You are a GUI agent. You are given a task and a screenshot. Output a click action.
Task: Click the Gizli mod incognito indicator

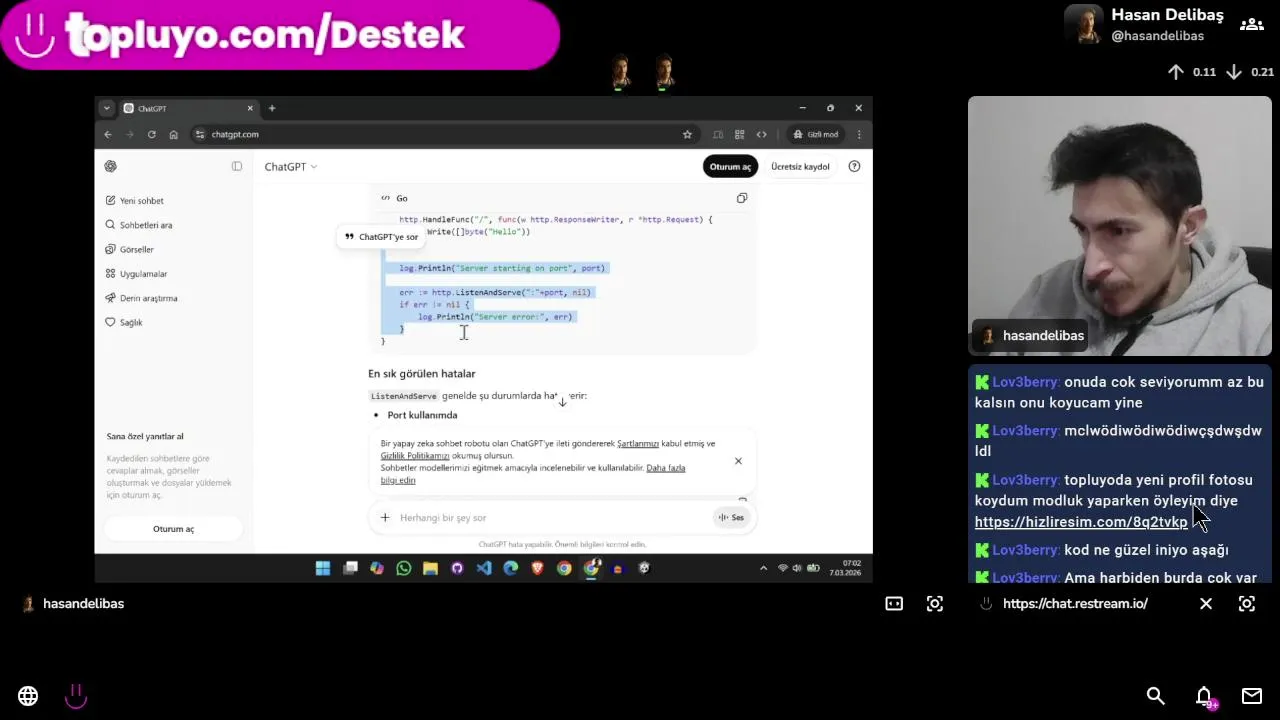coord(816,134)
